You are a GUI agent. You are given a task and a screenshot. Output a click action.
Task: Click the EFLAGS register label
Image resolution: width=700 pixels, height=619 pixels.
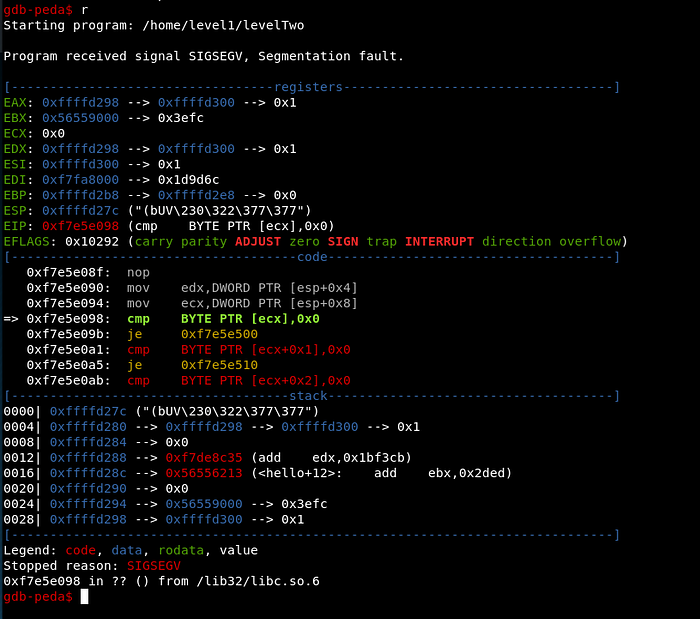click(x=29, y=241)
